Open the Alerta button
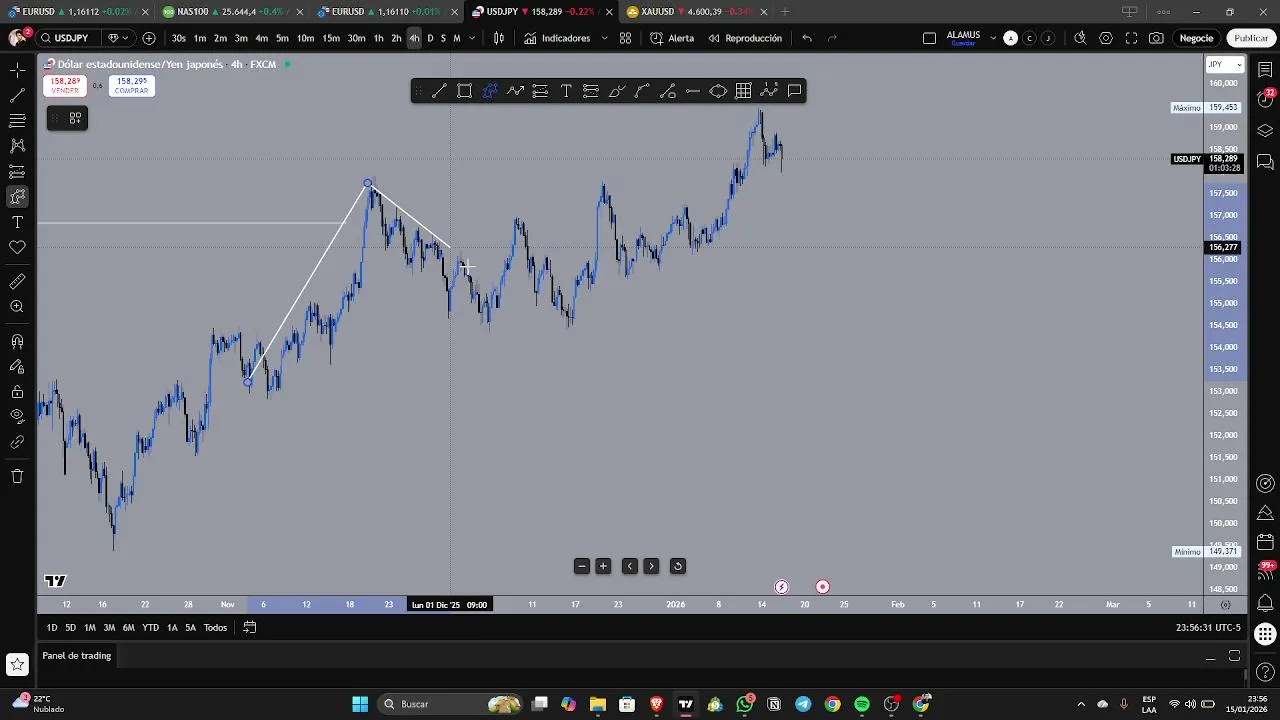The height and width of the screenshot is (720, 1280). (x=672, y=38)
